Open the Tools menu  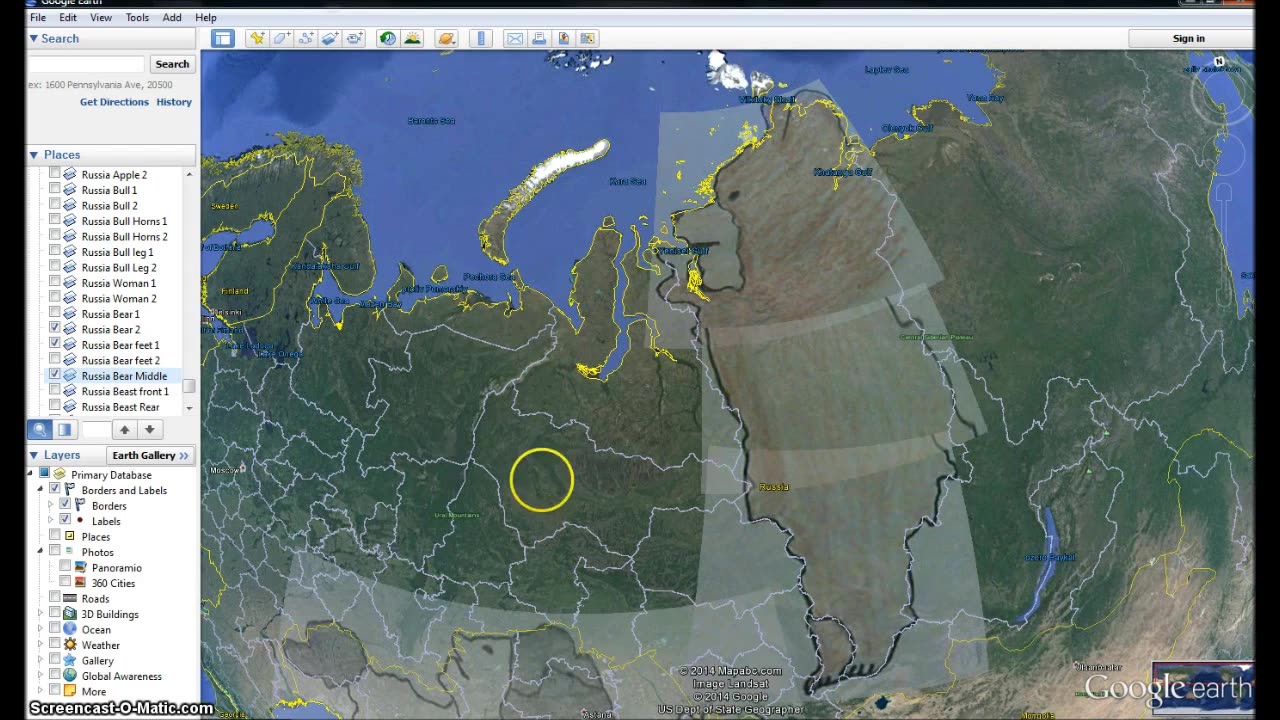[x=137, y=17]
